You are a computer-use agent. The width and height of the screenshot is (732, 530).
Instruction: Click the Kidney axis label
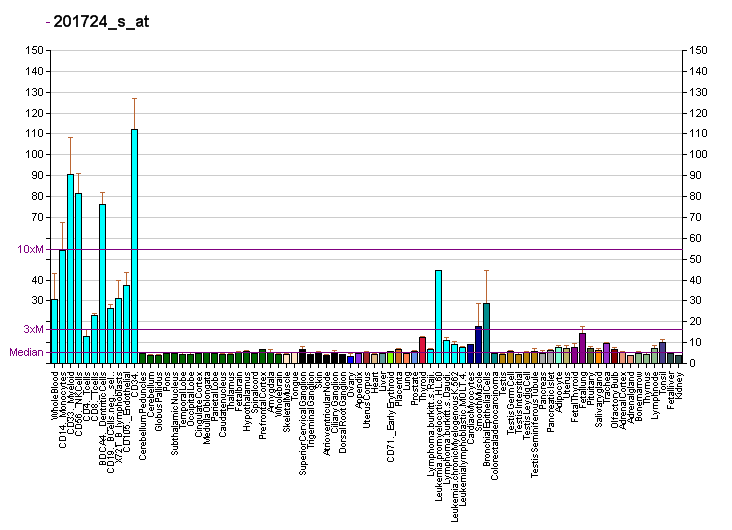pyautogui.click(x=679, y=385)
